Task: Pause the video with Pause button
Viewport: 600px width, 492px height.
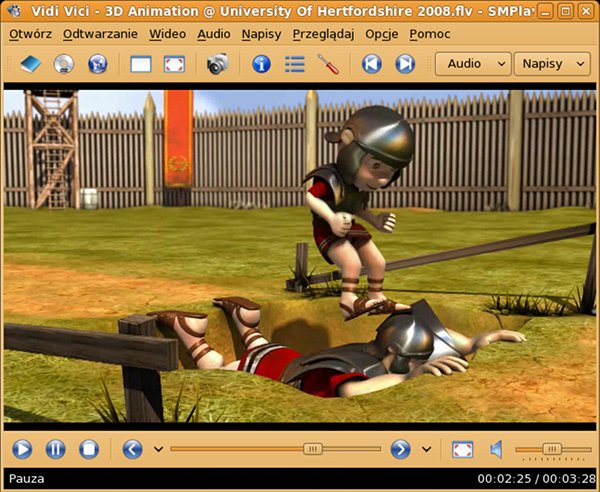Action: tap(55, 449)
